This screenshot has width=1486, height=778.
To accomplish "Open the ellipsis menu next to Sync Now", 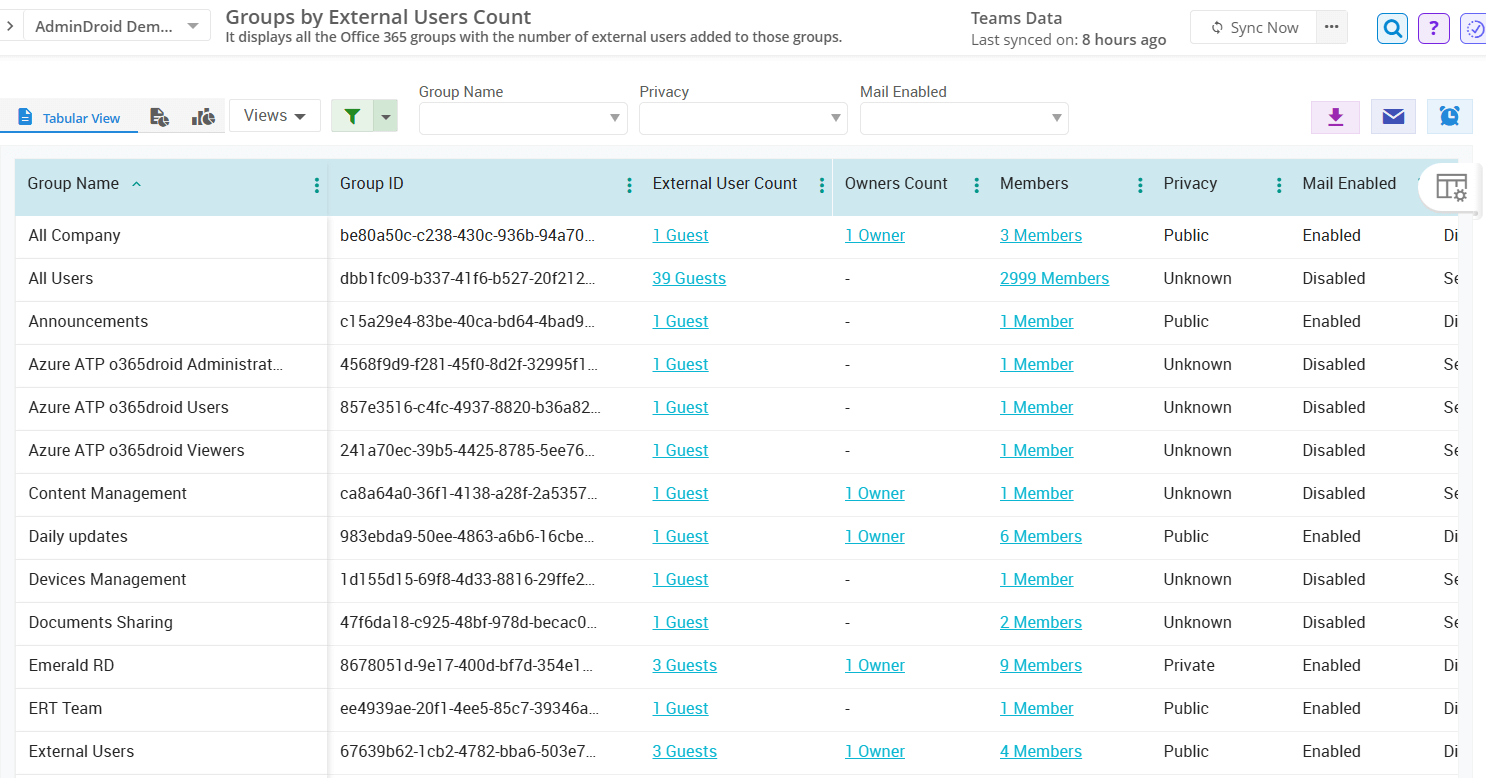I will click(x=1332, y=27).
